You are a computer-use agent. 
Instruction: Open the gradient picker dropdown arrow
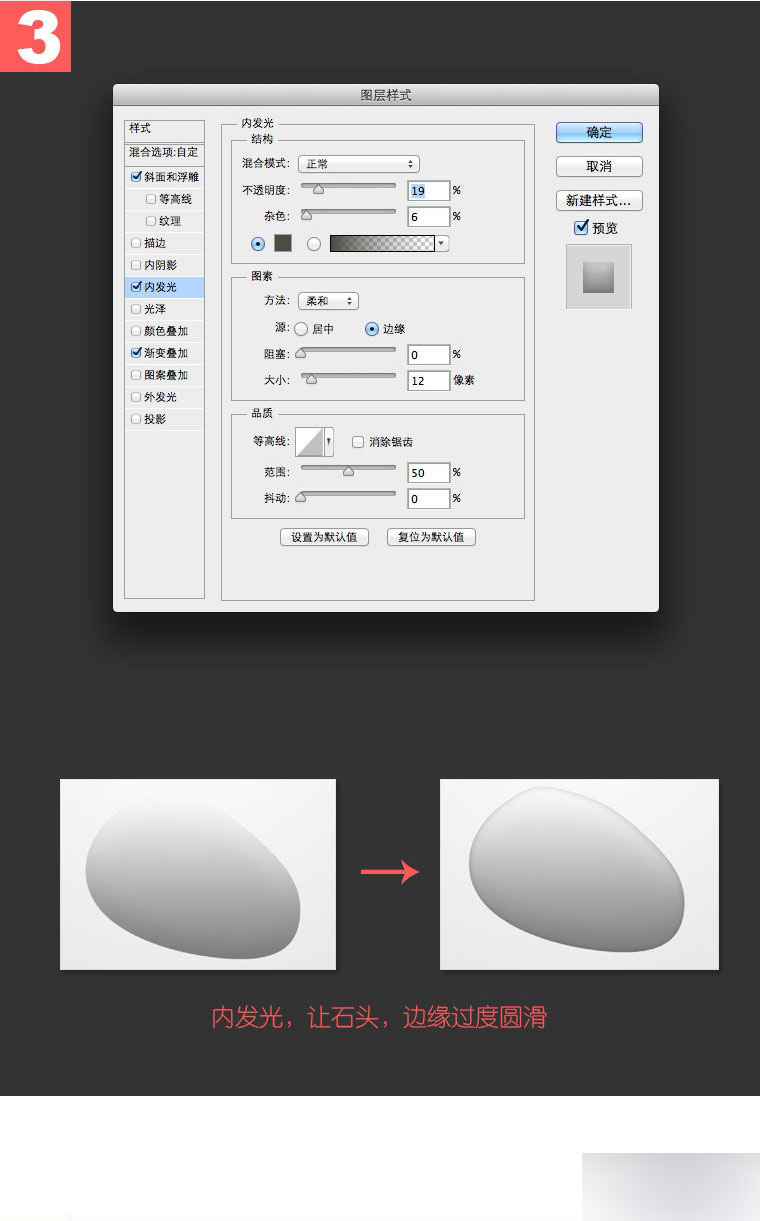pos(442,243)
